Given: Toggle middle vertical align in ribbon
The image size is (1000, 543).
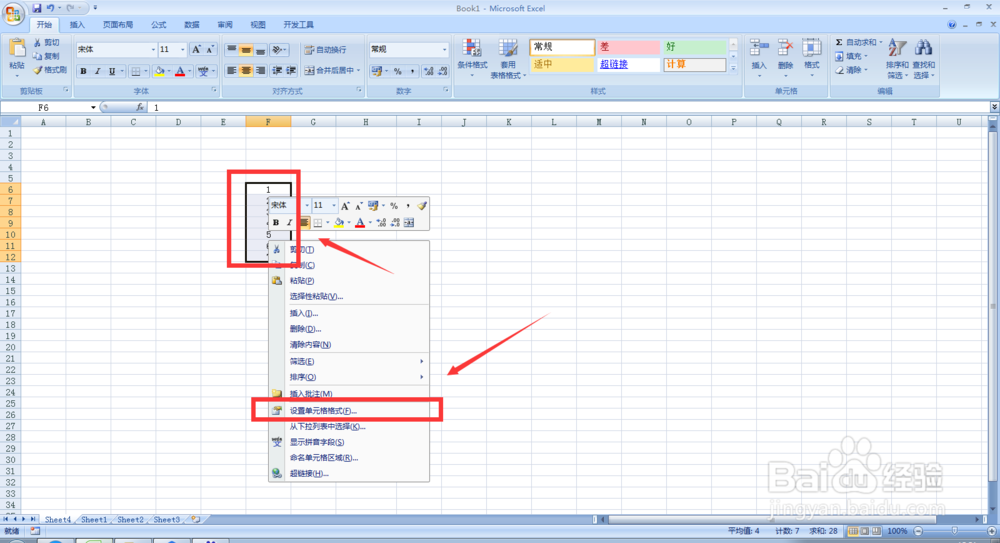Looking at the screenshot, I should tap(246, 49).
